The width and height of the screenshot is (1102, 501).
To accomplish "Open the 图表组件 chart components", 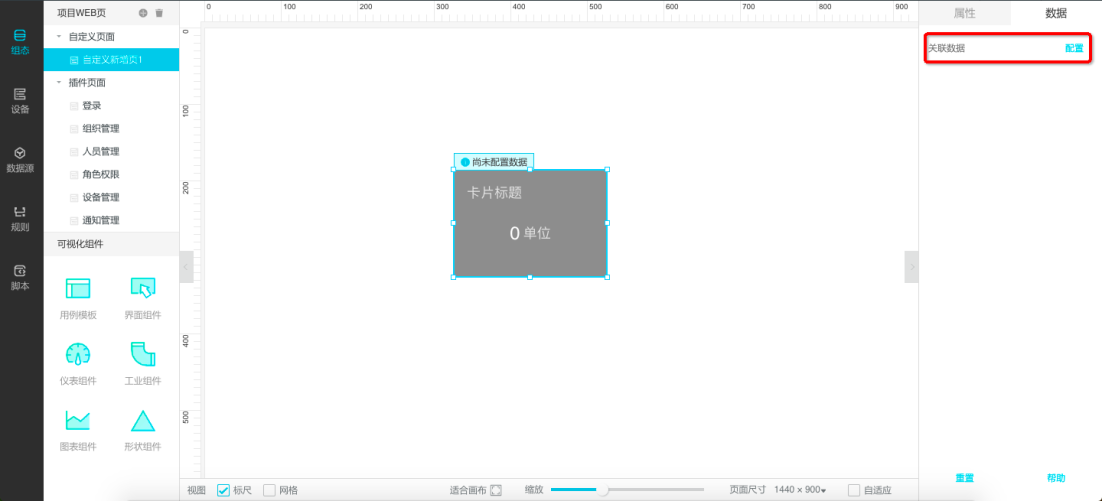I will pos(78,429).
